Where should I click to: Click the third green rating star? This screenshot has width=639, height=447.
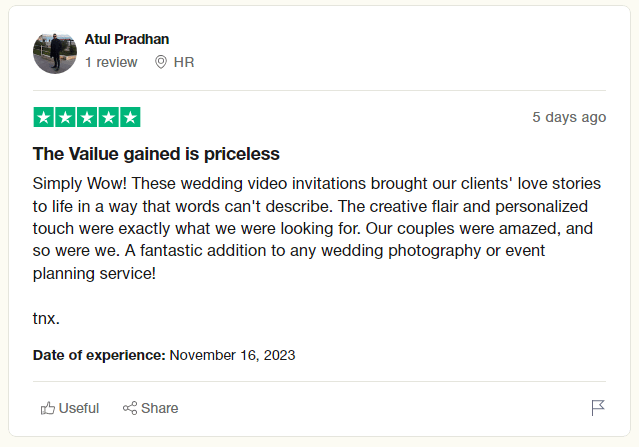click(x=87, y=117)
